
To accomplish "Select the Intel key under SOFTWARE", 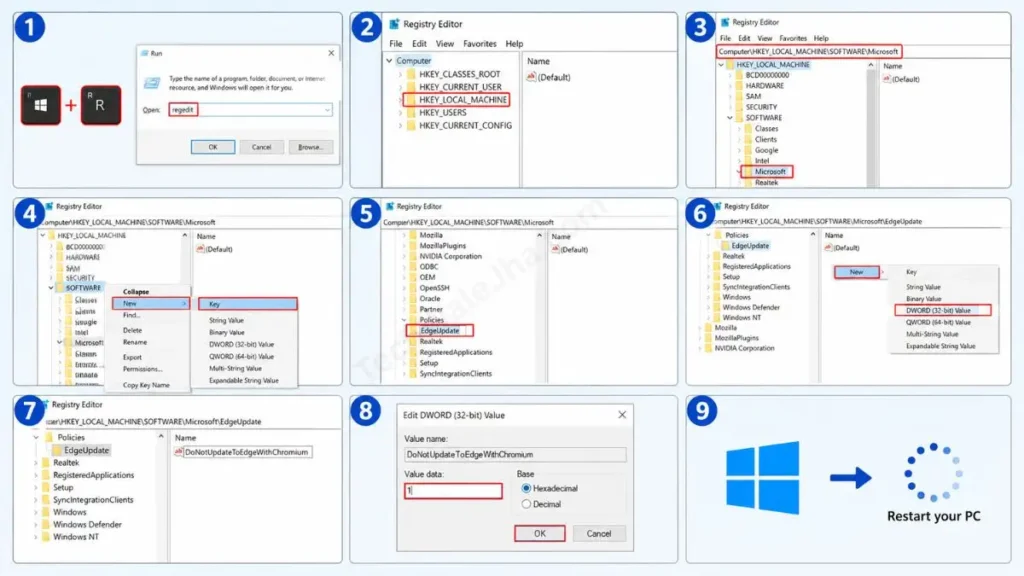I will coord(761,161).
